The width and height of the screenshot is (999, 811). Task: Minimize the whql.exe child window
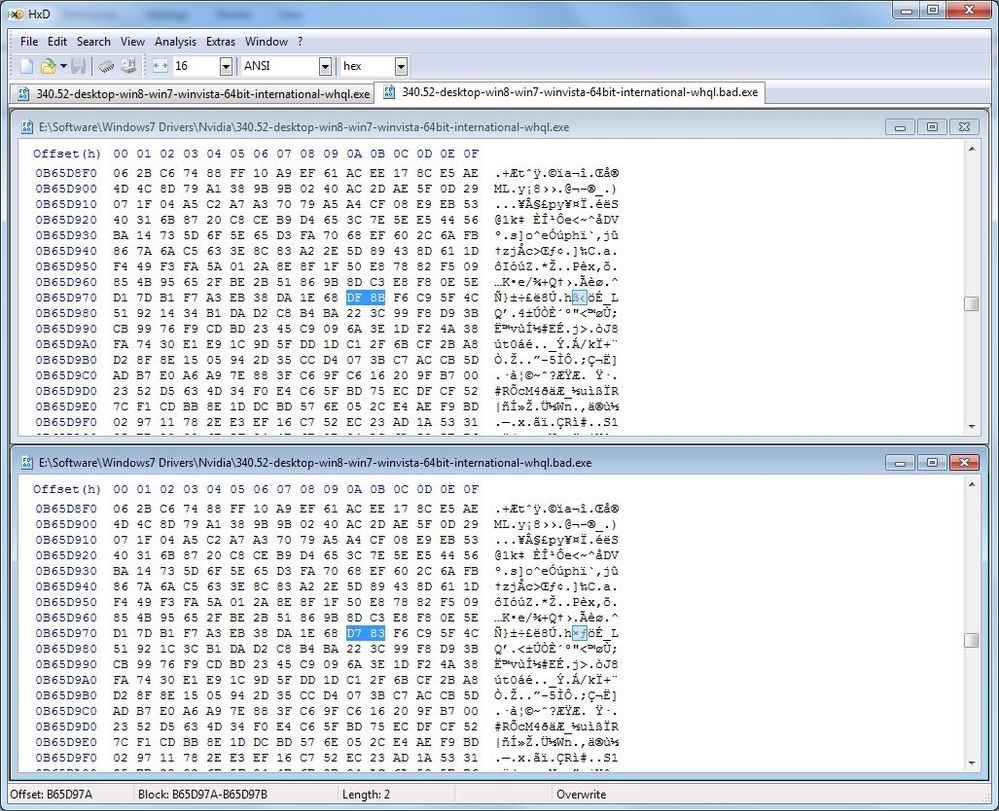900,127
